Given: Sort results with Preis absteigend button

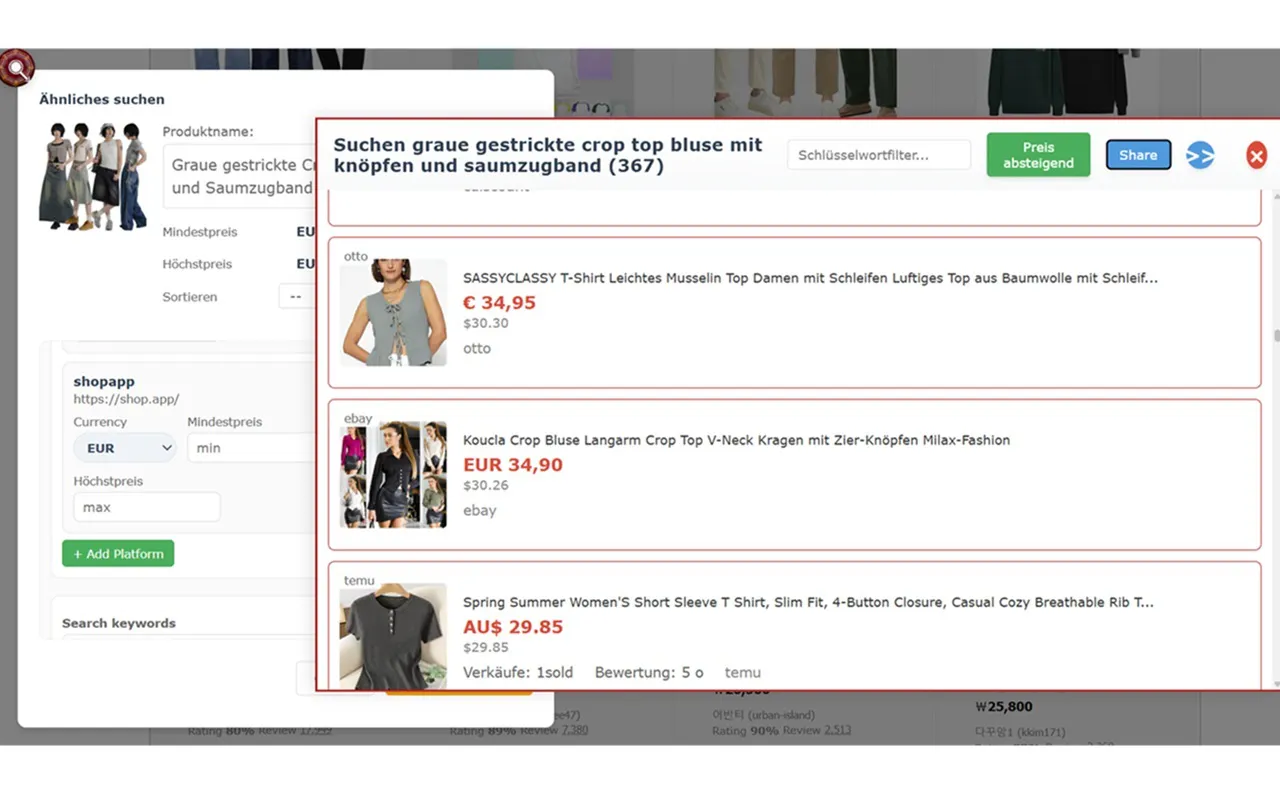Looking at the screenshot, I should tap(1038, 155).
